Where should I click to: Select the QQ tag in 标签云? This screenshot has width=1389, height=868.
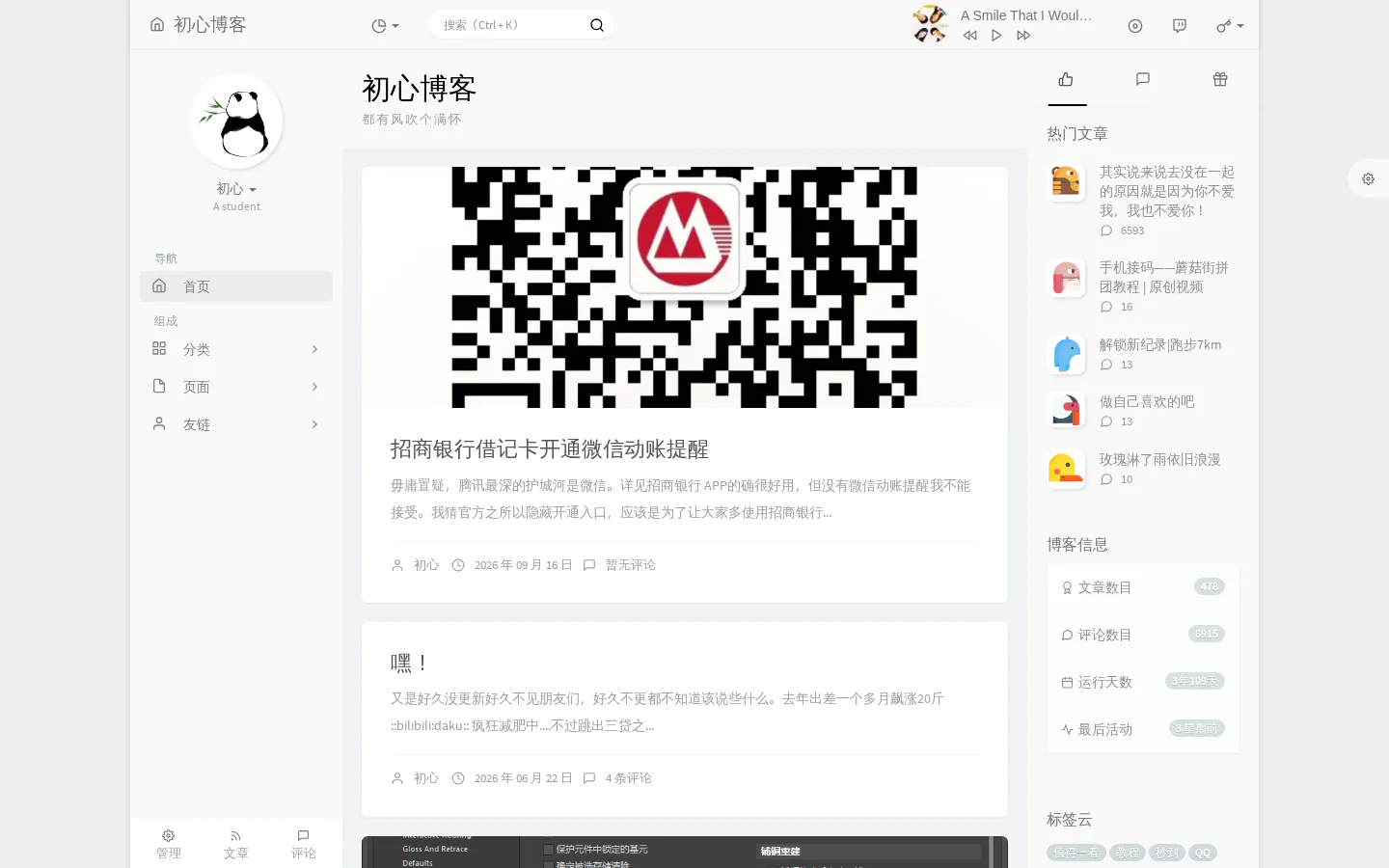pyautogui.click(x=1203, y=853)
